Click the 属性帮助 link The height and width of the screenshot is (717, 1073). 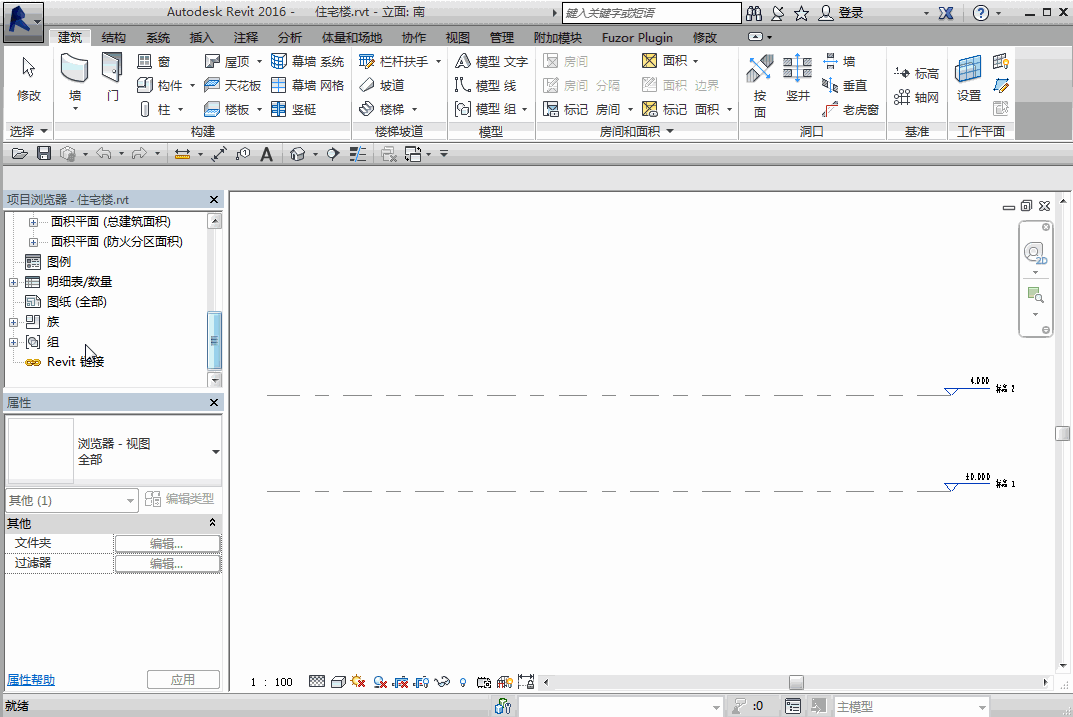click(31, 680)
